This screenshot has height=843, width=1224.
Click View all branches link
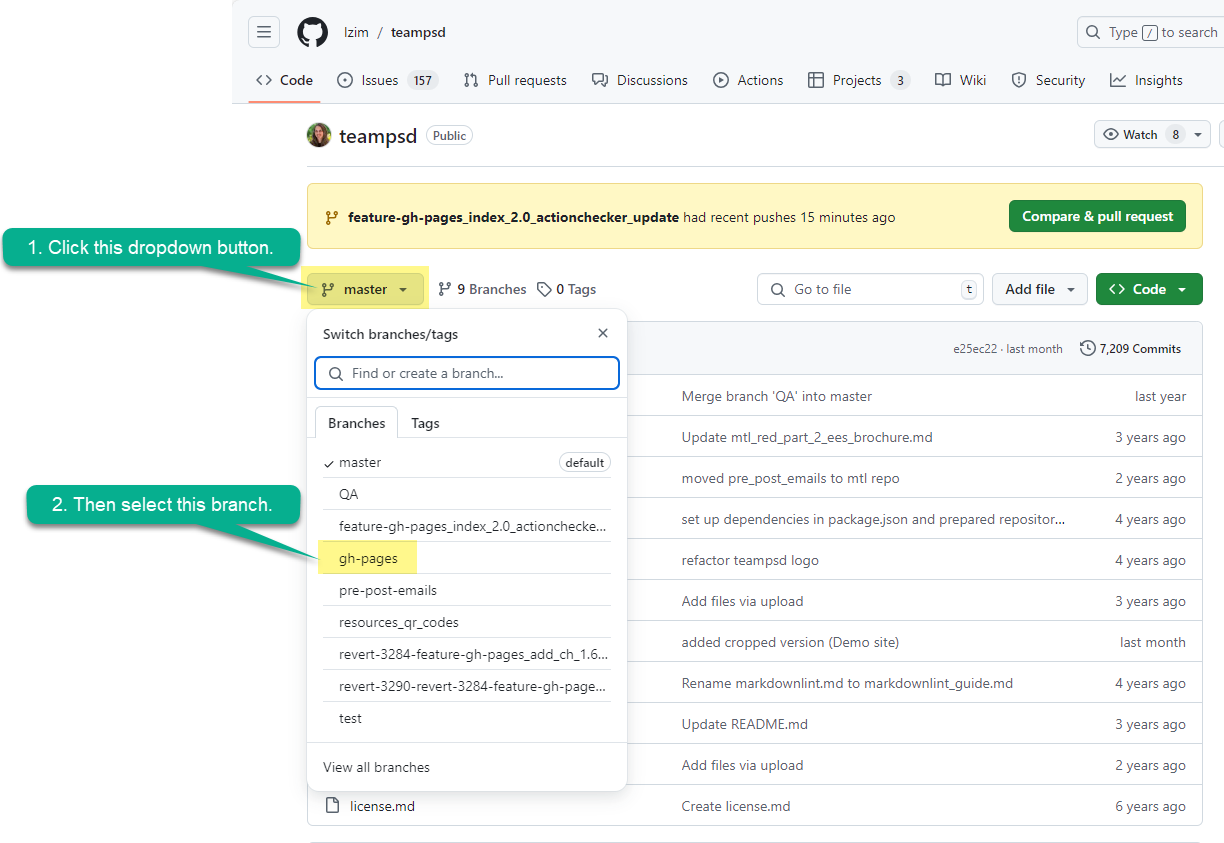coord(376,767)
